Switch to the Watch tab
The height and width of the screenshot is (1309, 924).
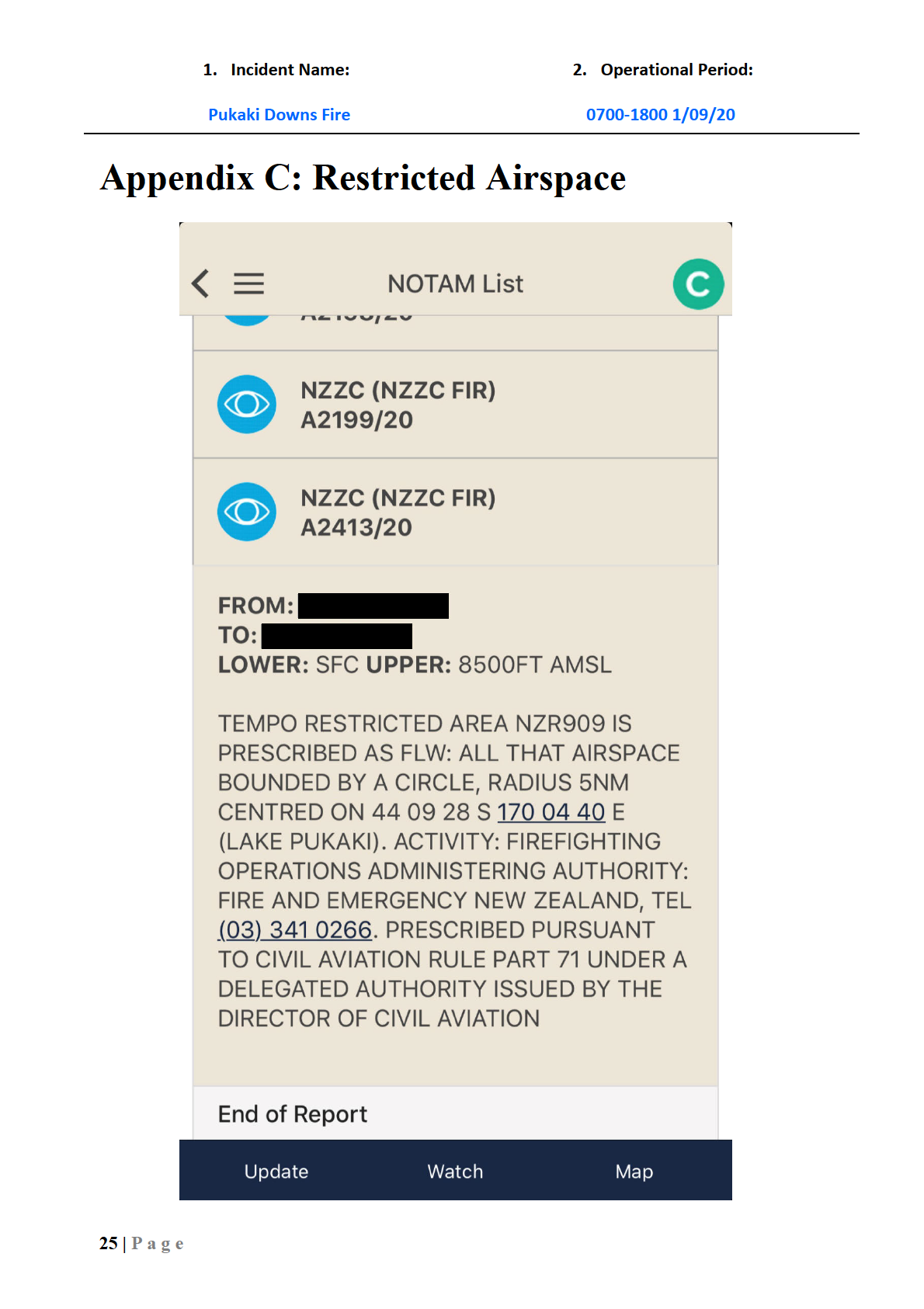(455, 1171)
